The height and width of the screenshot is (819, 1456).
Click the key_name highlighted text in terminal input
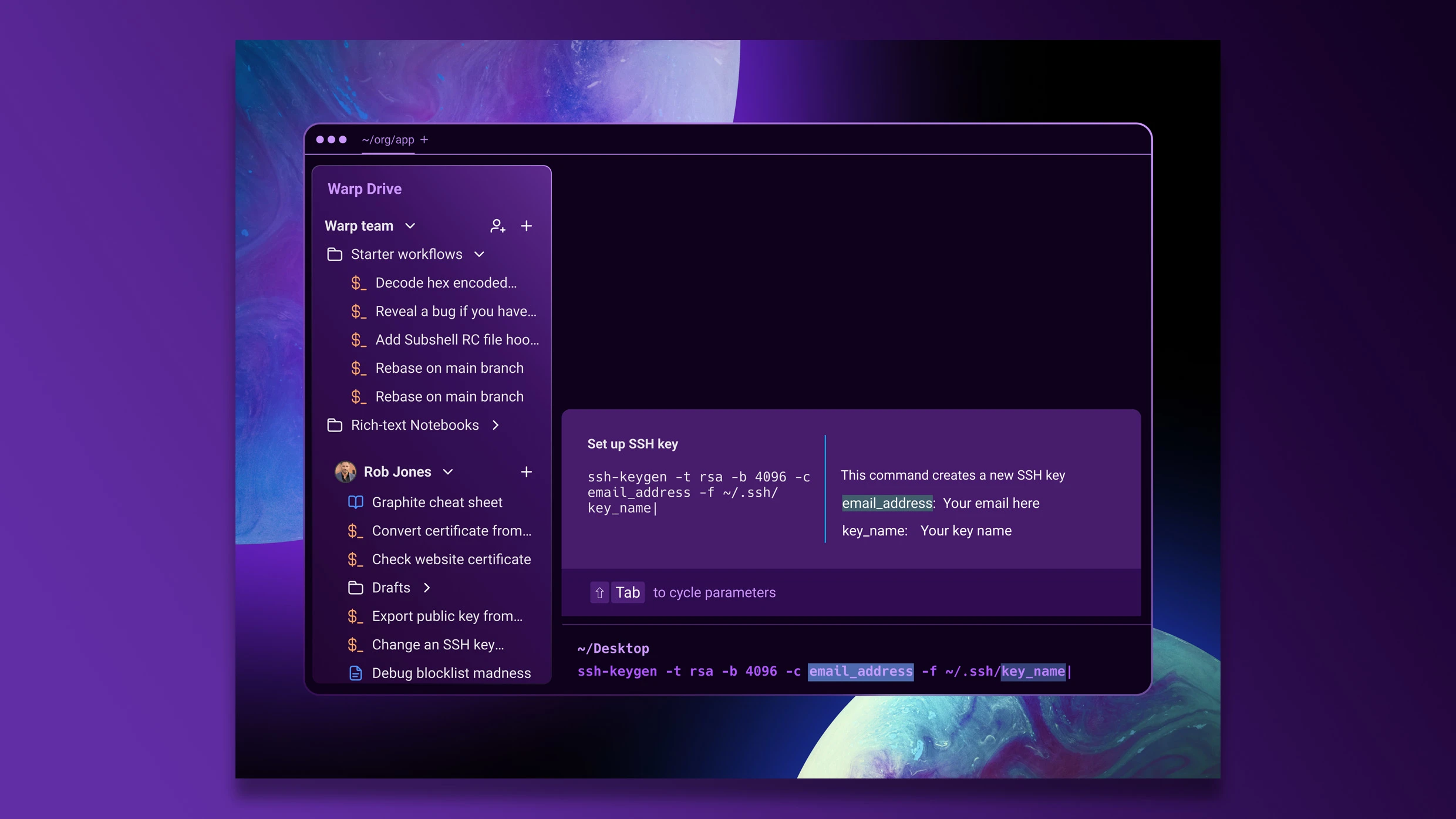[x=1032, y=672]
